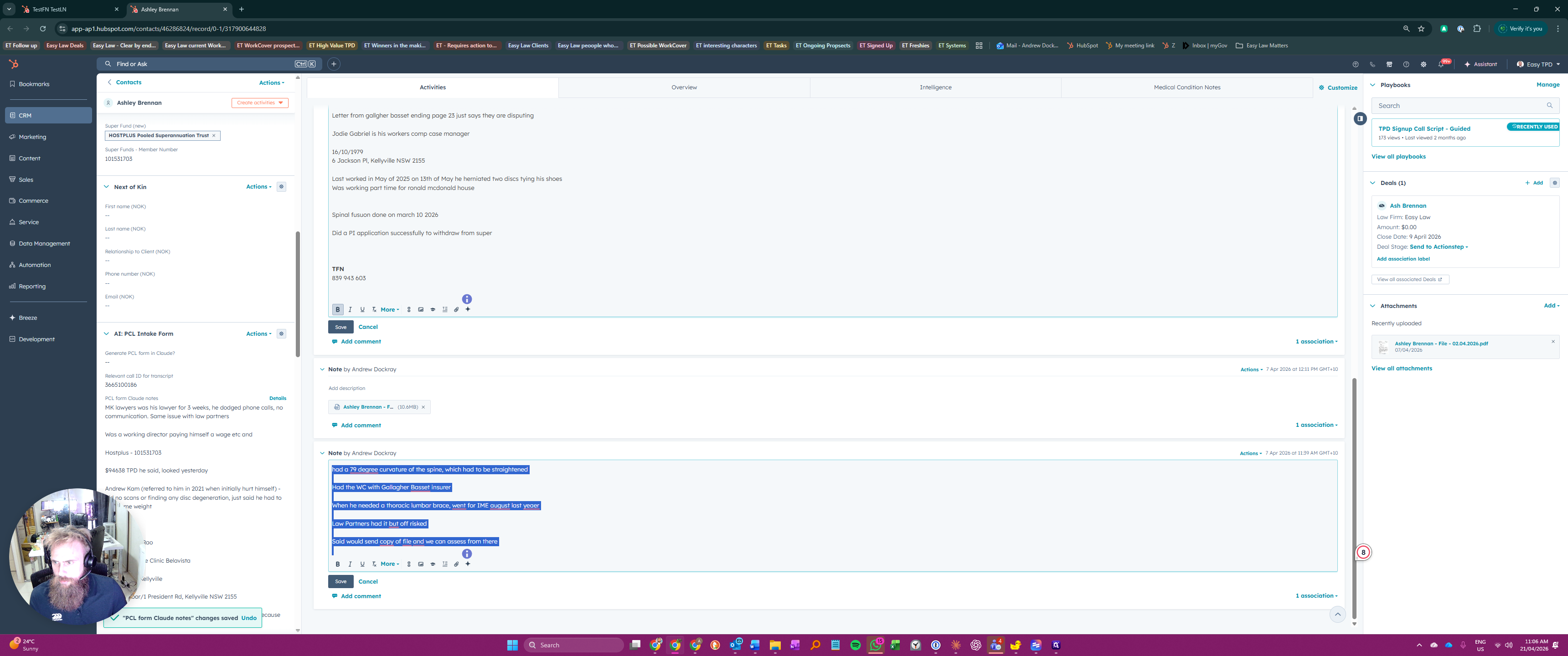Viewport: 1568px width, 656px height.
Task: Insert a link using the editor link icon
Action: pos(408,564)
